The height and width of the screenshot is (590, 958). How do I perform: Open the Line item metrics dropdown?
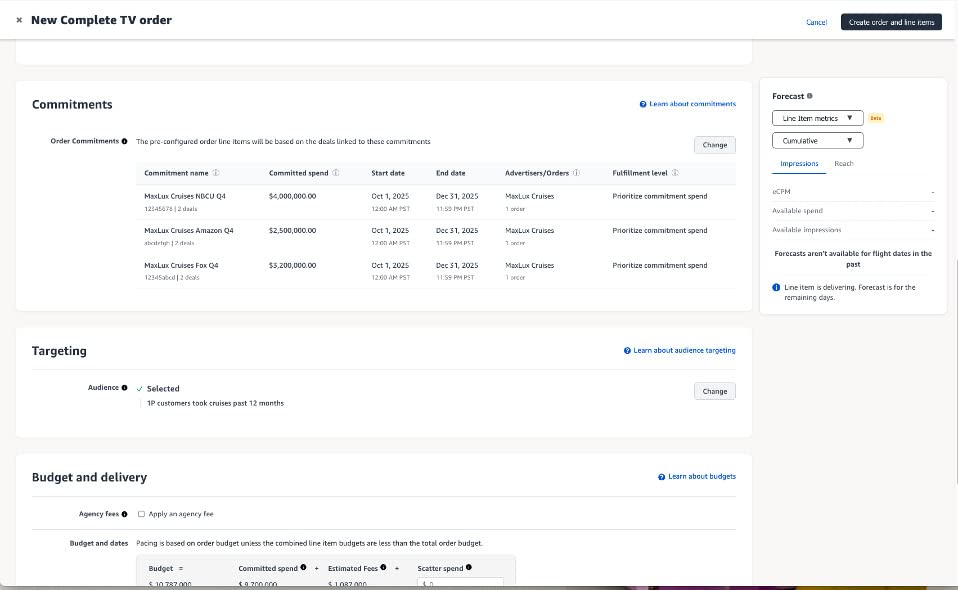(817, 118)
